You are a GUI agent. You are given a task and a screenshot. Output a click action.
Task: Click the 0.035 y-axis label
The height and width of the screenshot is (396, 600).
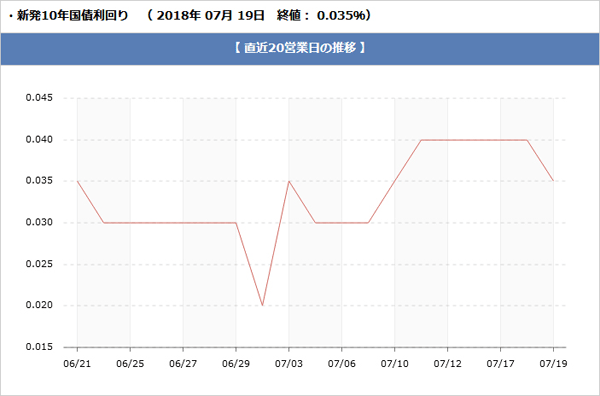(39, 181)
